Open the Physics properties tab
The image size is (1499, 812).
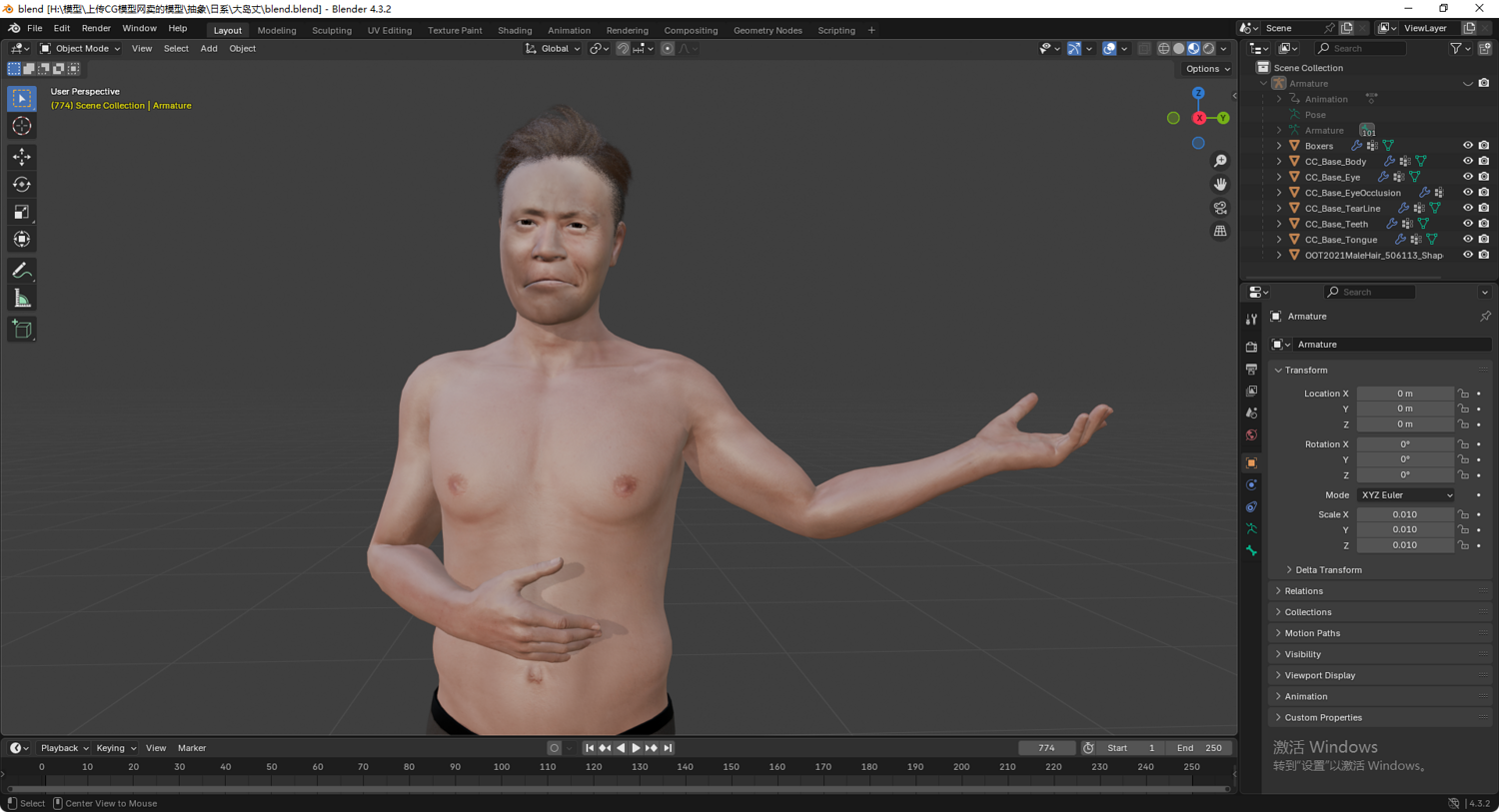1251,484
